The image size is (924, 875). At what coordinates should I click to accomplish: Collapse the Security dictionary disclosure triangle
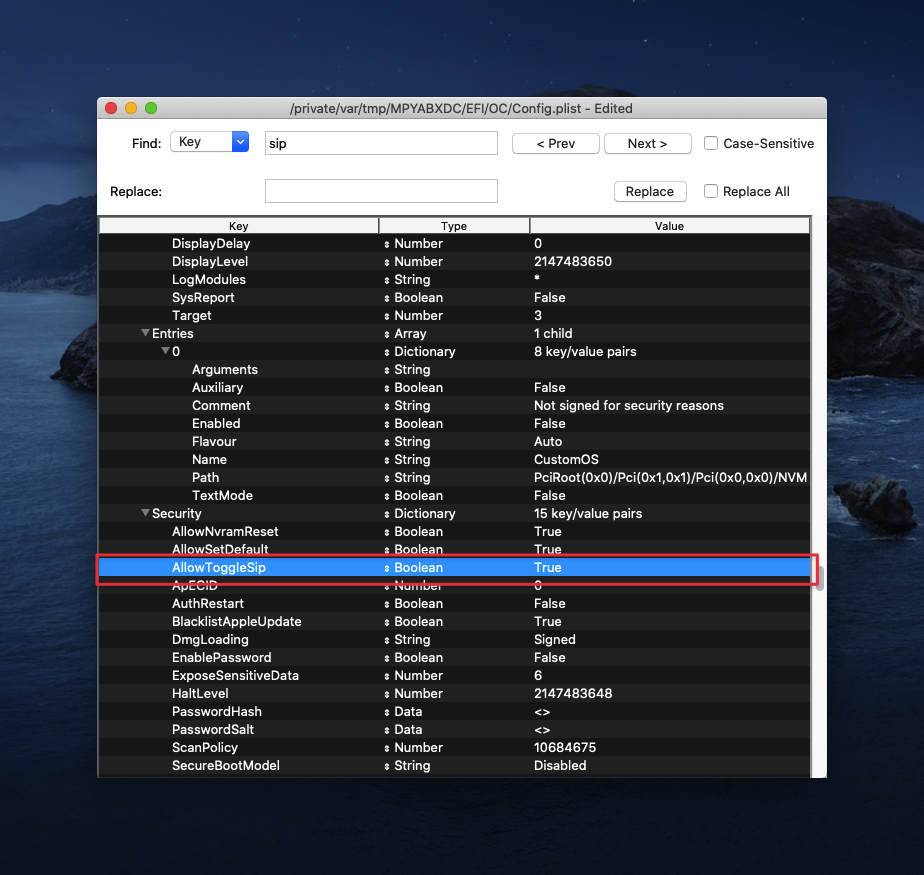tap(145, 513)
